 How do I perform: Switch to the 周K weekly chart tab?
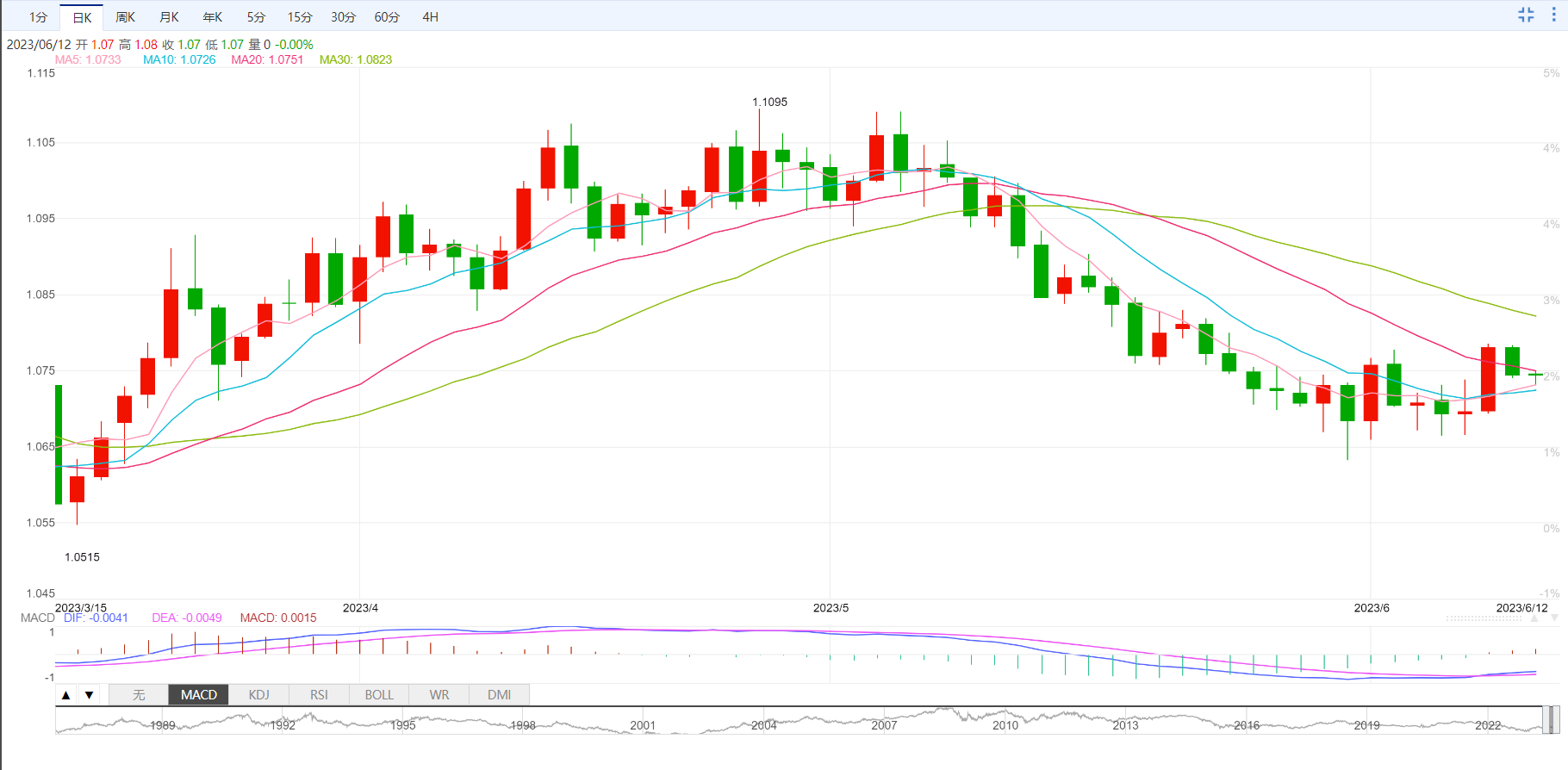(126, 17)
